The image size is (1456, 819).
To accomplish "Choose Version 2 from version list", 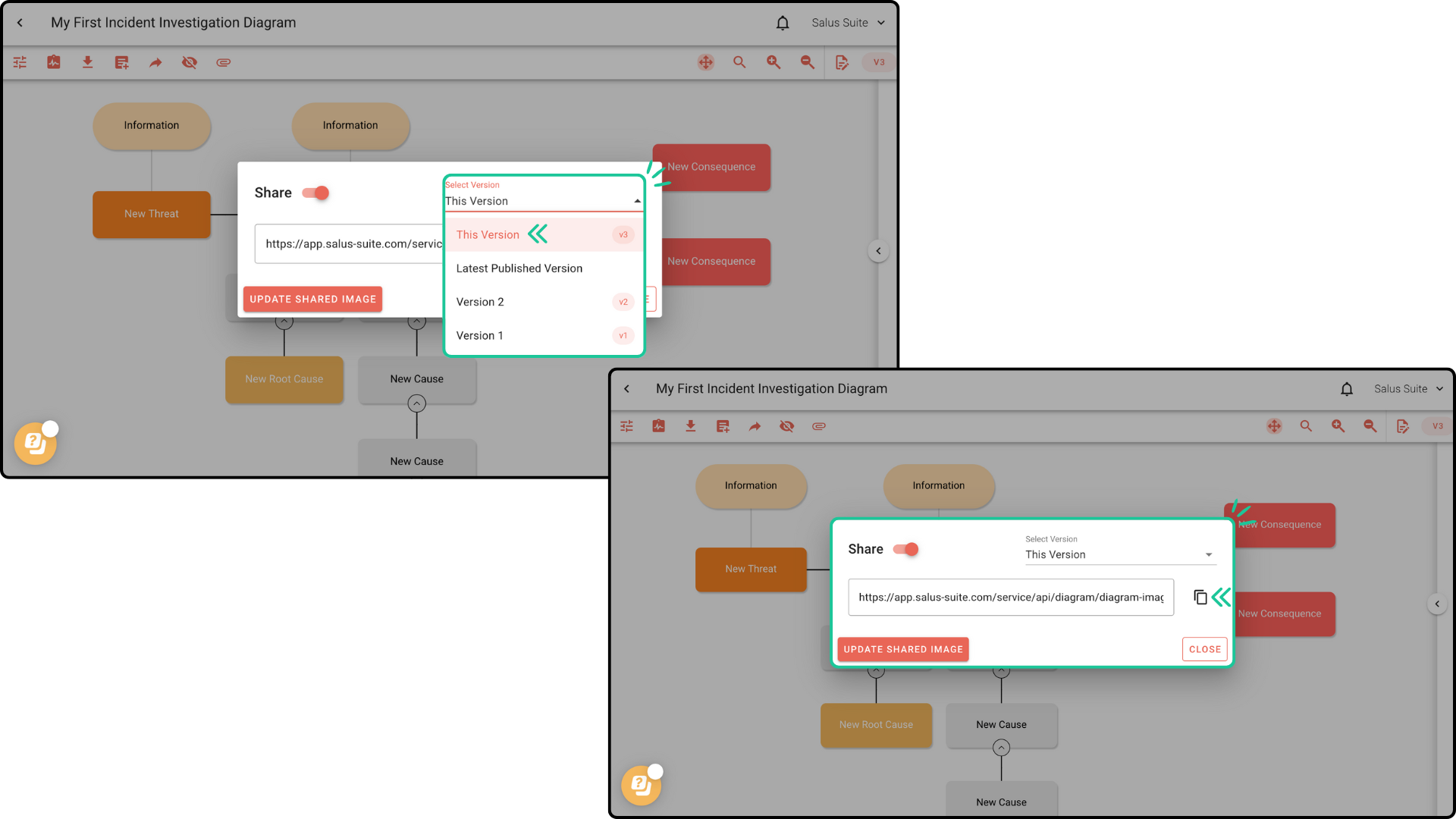I will point(480,302).
